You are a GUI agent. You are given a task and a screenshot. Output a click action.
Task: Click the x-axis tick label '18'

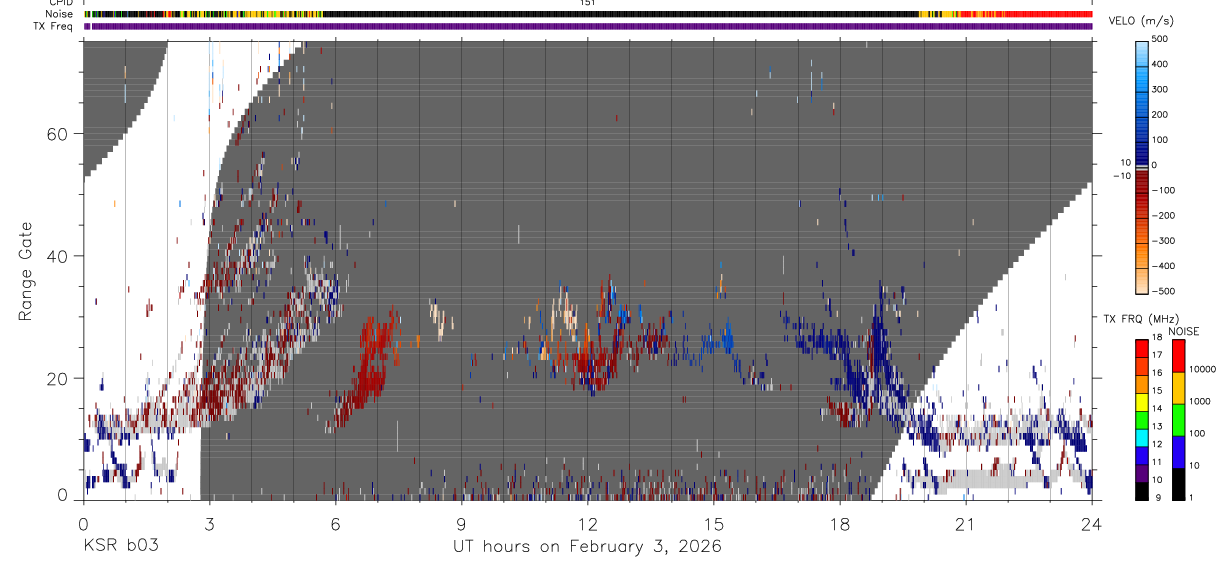pyautogui.click(x=840, y=524)
